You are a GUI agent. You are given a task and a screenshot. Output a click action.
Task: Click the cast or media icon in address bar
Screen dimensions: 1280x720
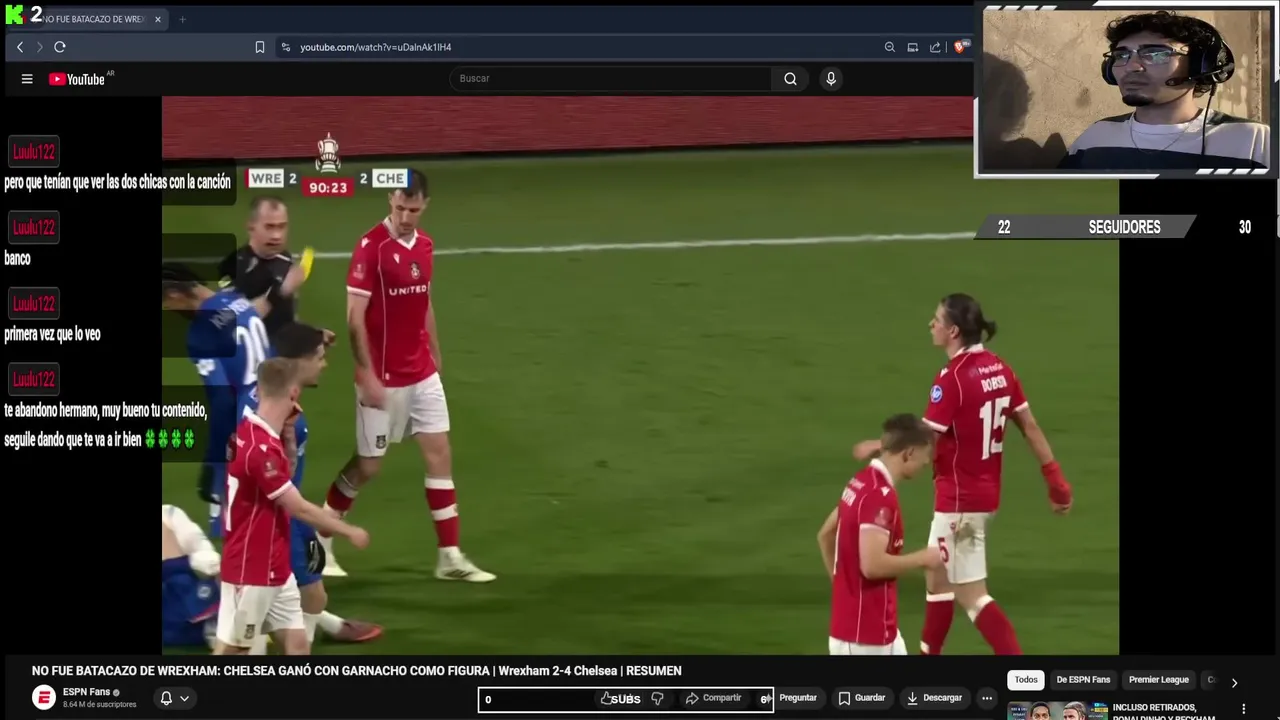click(x=913, y=47)
